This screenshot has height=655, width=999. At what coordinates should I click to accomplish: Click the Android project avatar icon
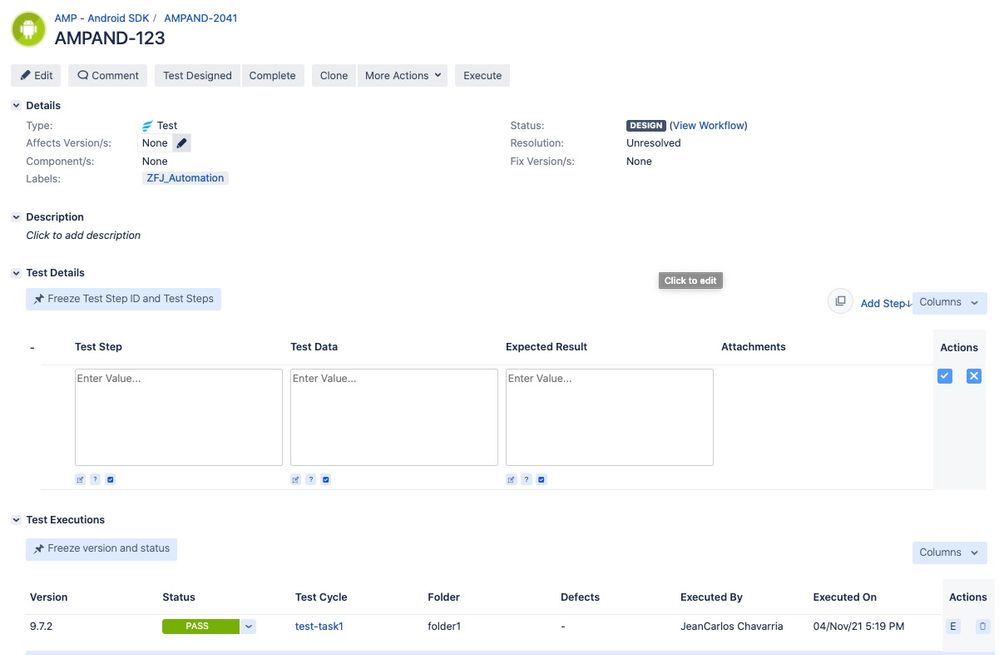tap(29, 29)
